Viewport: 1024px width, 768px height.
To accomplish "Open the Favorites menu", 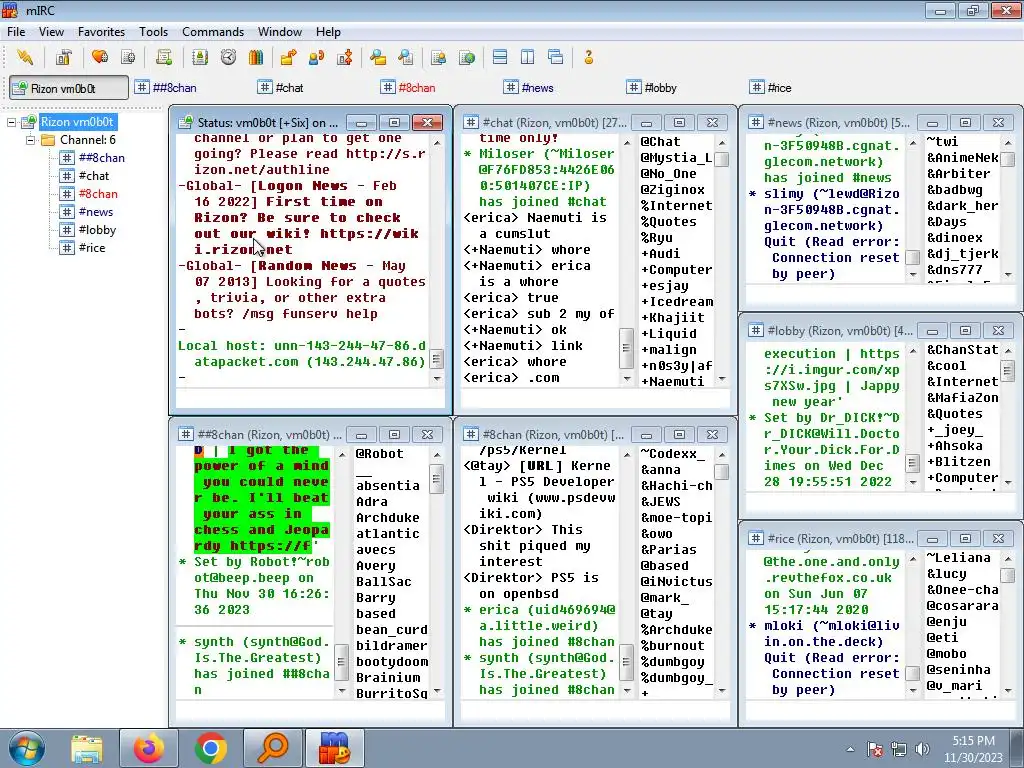I will [x=101, y=31].
